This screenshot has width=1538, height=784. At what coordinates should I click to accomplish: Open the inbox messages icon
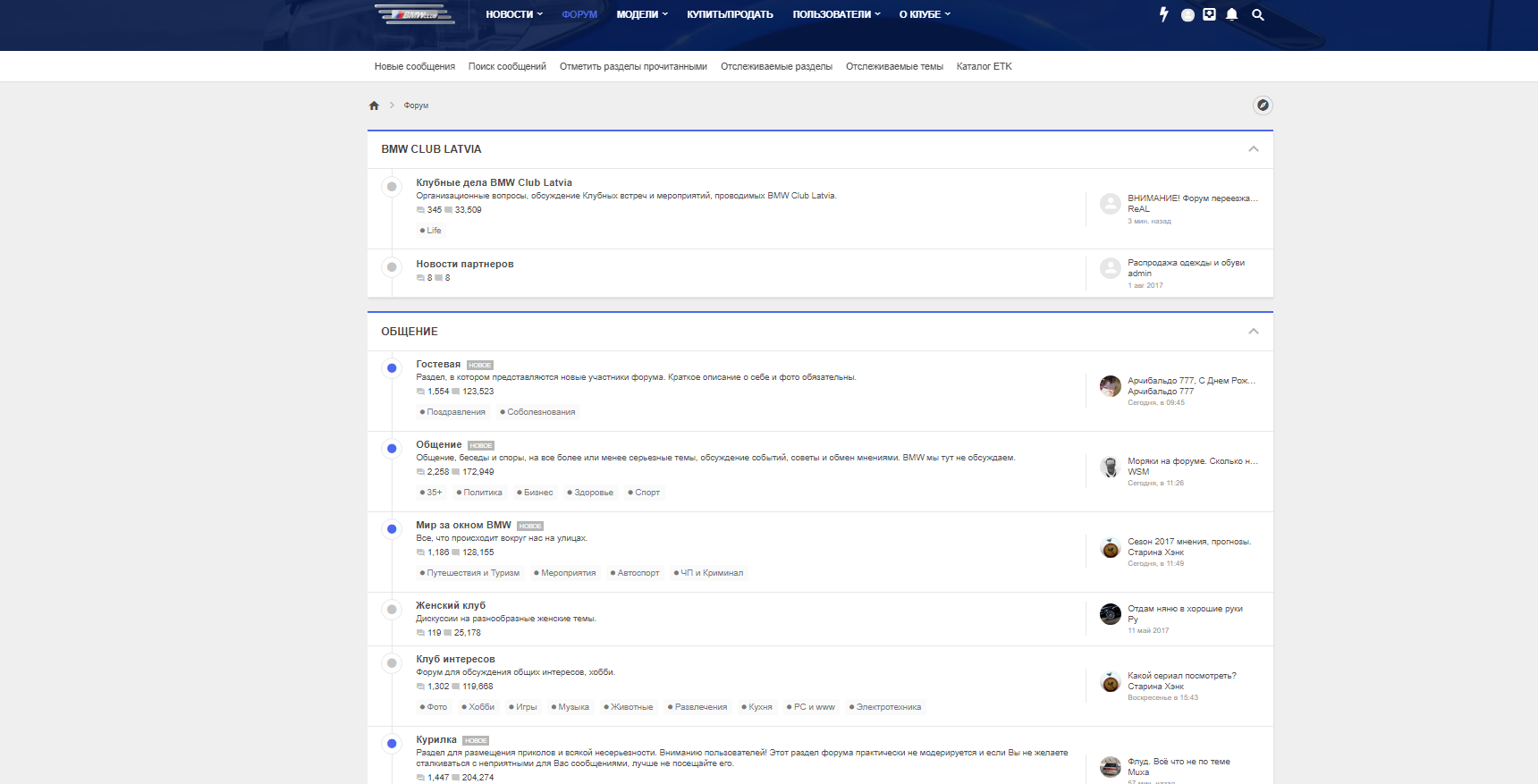pyautogui.click(x=1210, y=14)
